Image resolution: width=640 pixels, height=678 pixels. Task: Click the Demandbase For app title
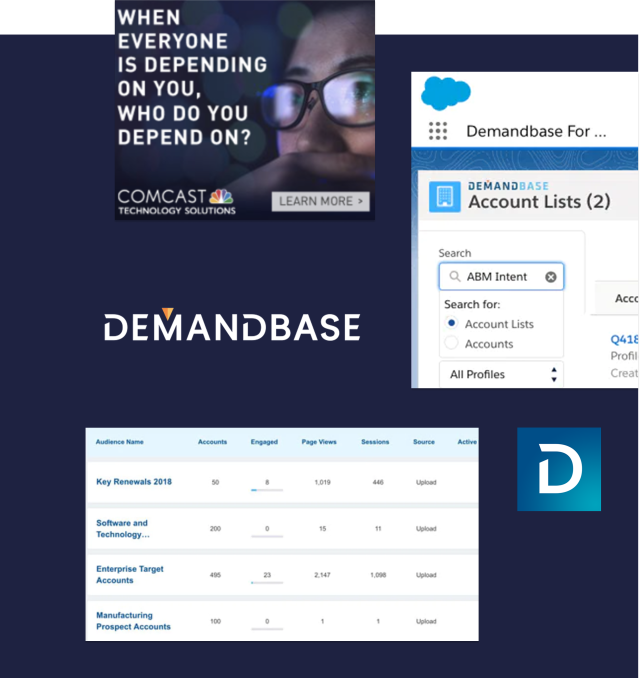click(x=536, y=131)
